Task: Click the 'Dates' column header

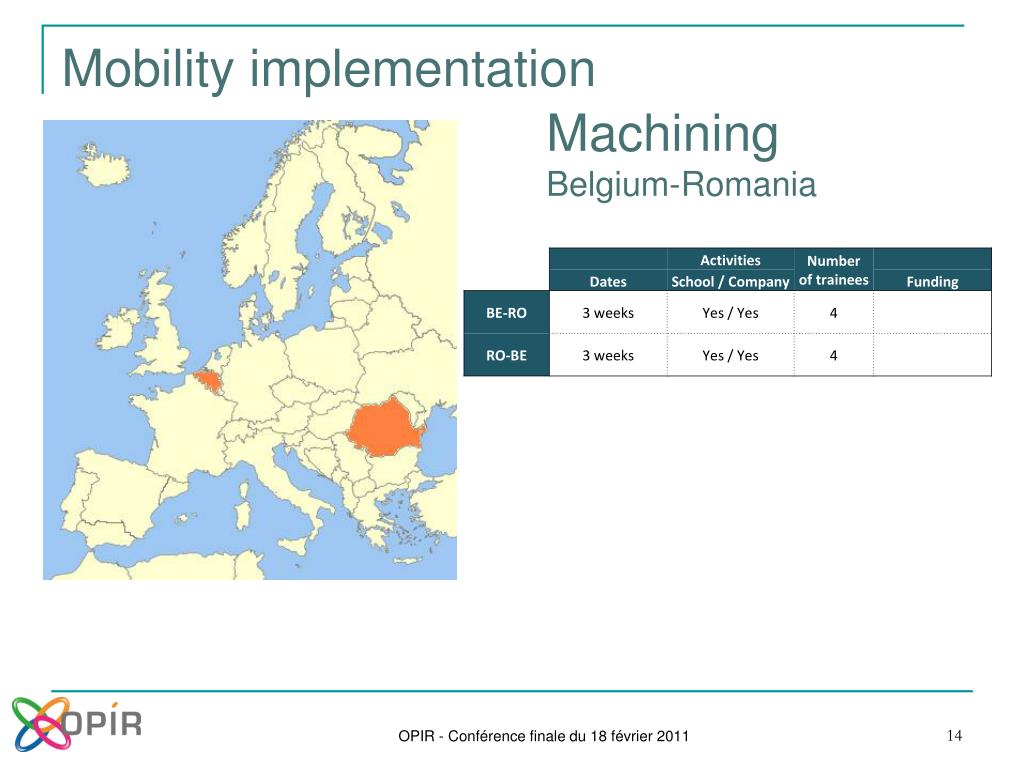Action: click(608, 281)
